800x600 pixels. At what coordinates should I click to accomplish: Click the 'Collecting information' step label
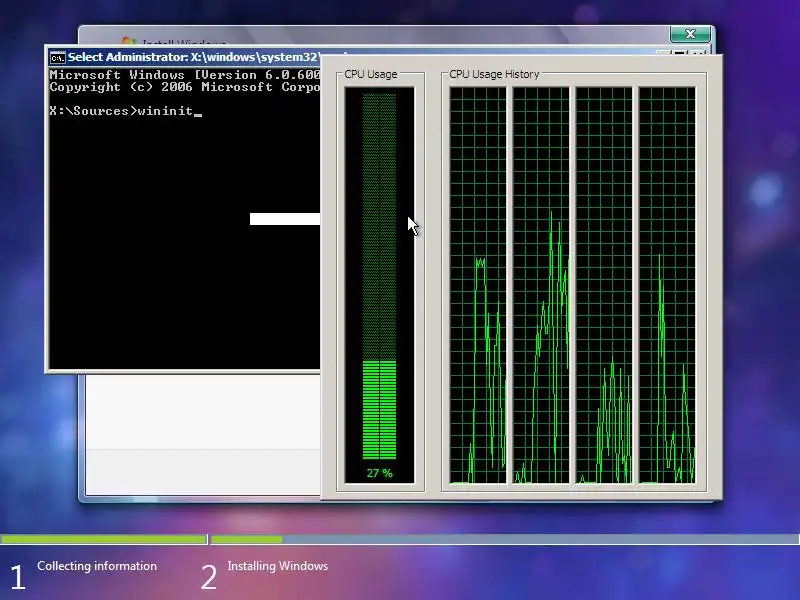[x=97, y=566]
